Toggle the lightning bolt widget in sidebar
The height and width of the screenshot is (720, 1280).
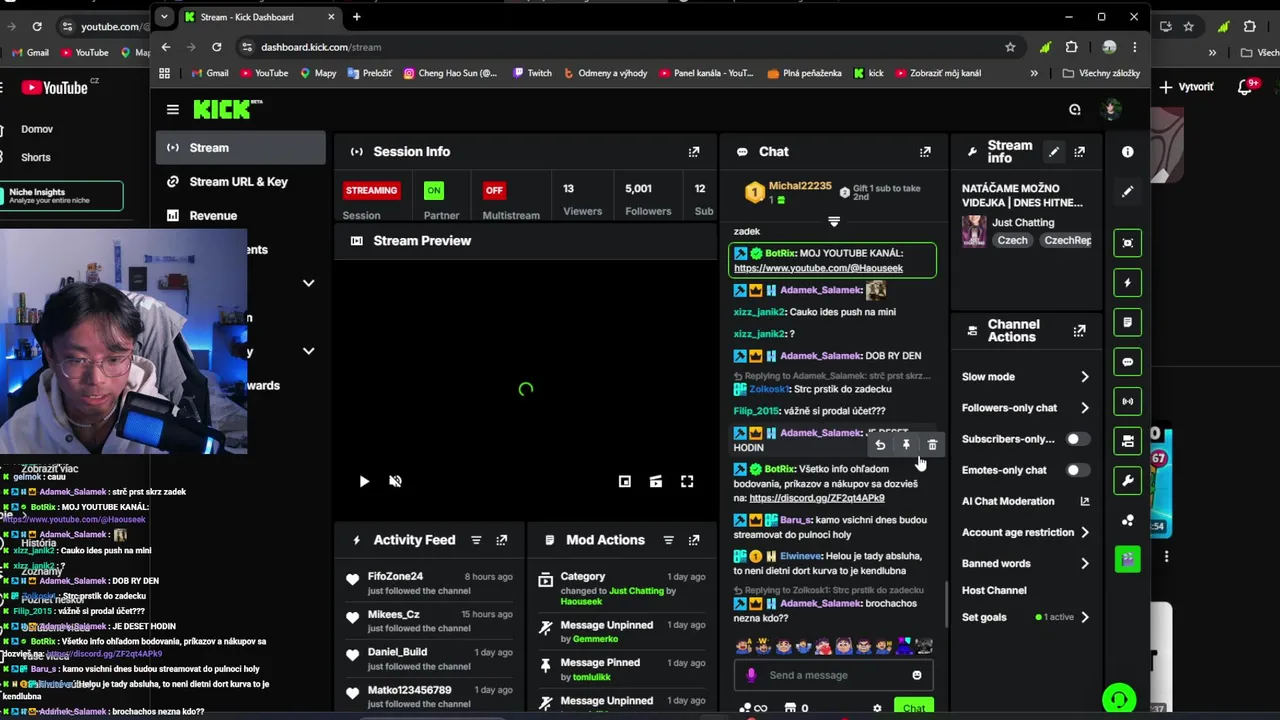tap(1127, 283)
